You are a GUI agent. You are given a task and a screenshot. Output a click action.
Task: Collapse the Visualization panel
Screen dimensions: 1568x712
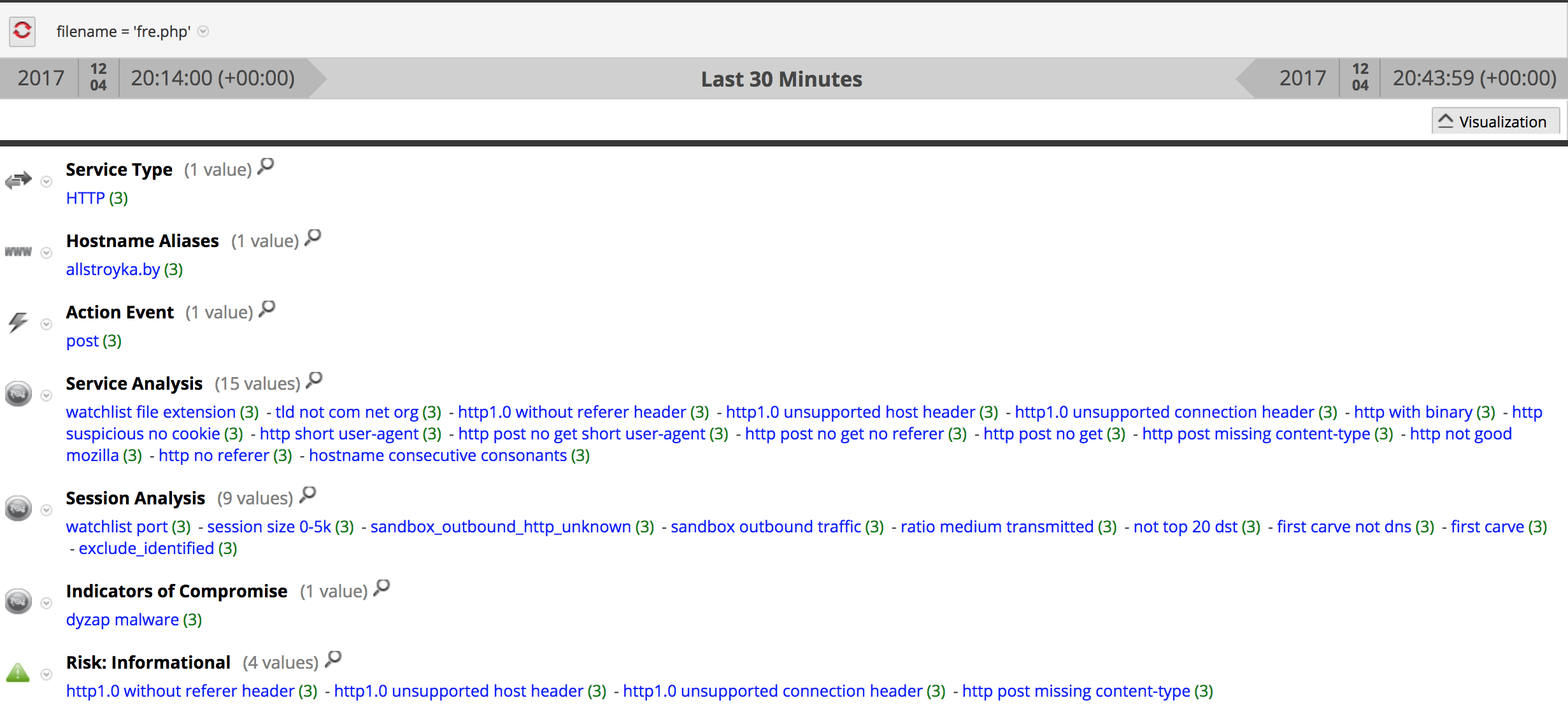point(1495,121)
